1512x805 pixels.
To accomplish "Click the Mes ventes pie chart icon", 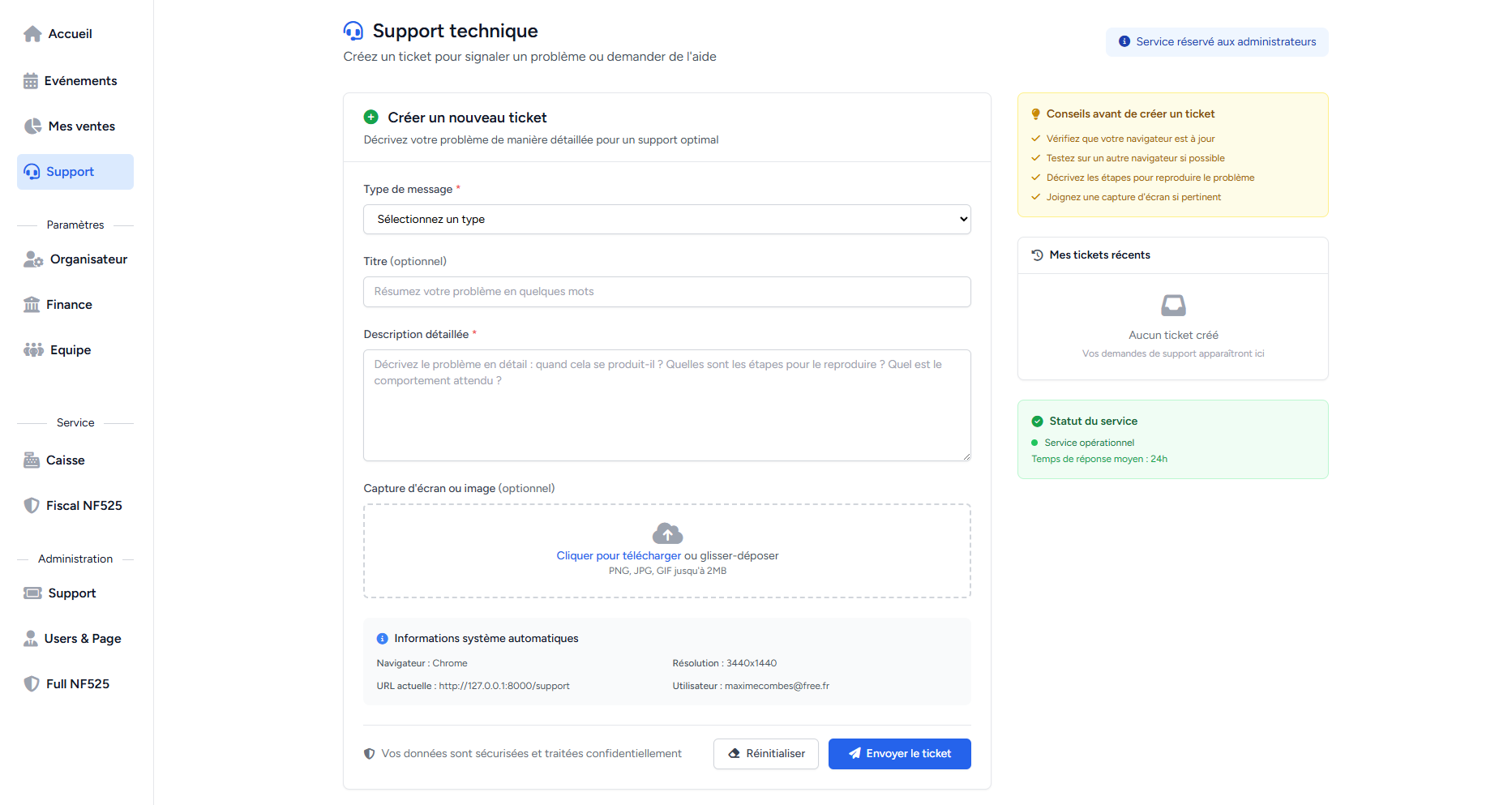I will pyautogui.click(x=32, y=126).
